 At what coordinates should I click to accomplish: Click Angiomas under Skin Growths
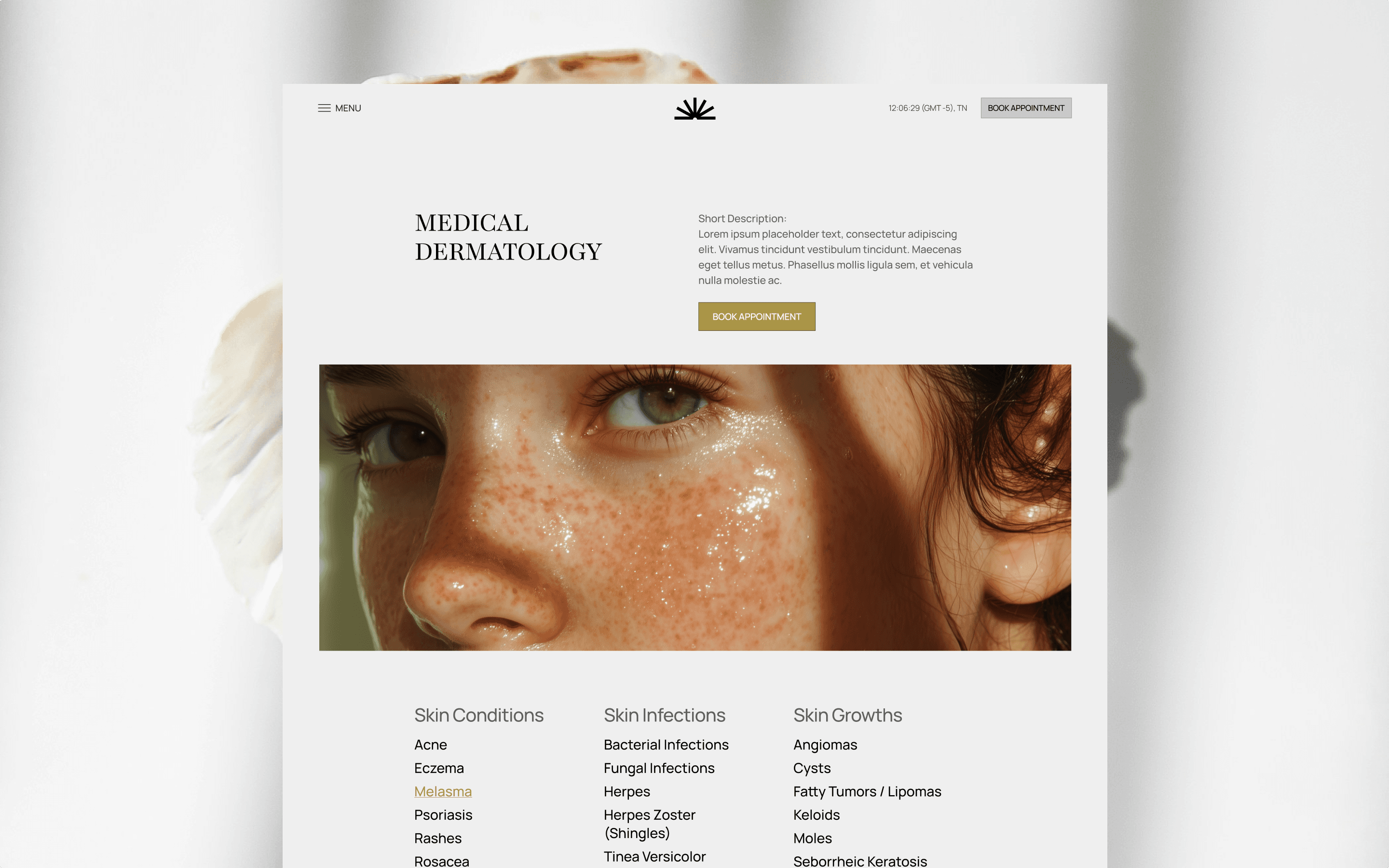pos(826,745)
